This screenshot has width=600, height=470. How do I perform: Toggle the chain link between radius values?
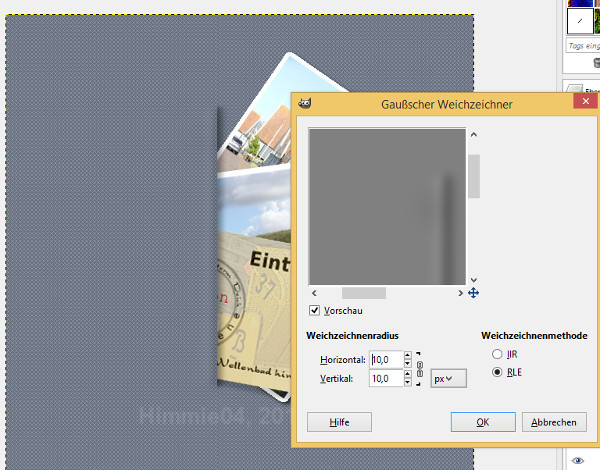point(419,369)
